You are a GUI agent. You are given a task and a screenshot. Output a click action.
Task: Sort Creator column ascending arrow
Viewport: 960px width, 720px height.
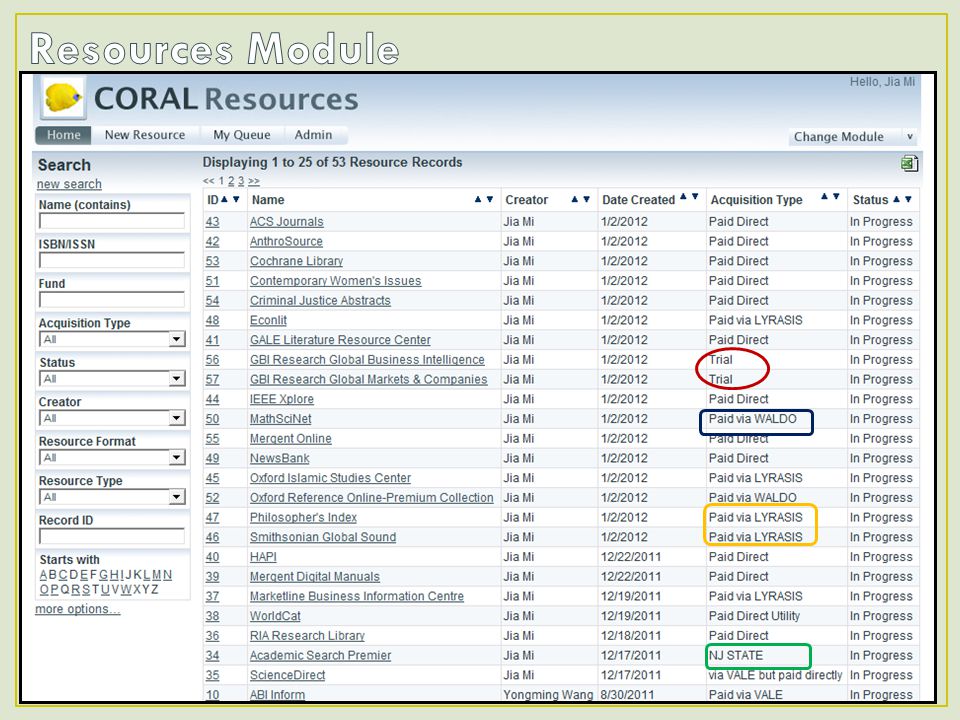(x=575, y=199)
